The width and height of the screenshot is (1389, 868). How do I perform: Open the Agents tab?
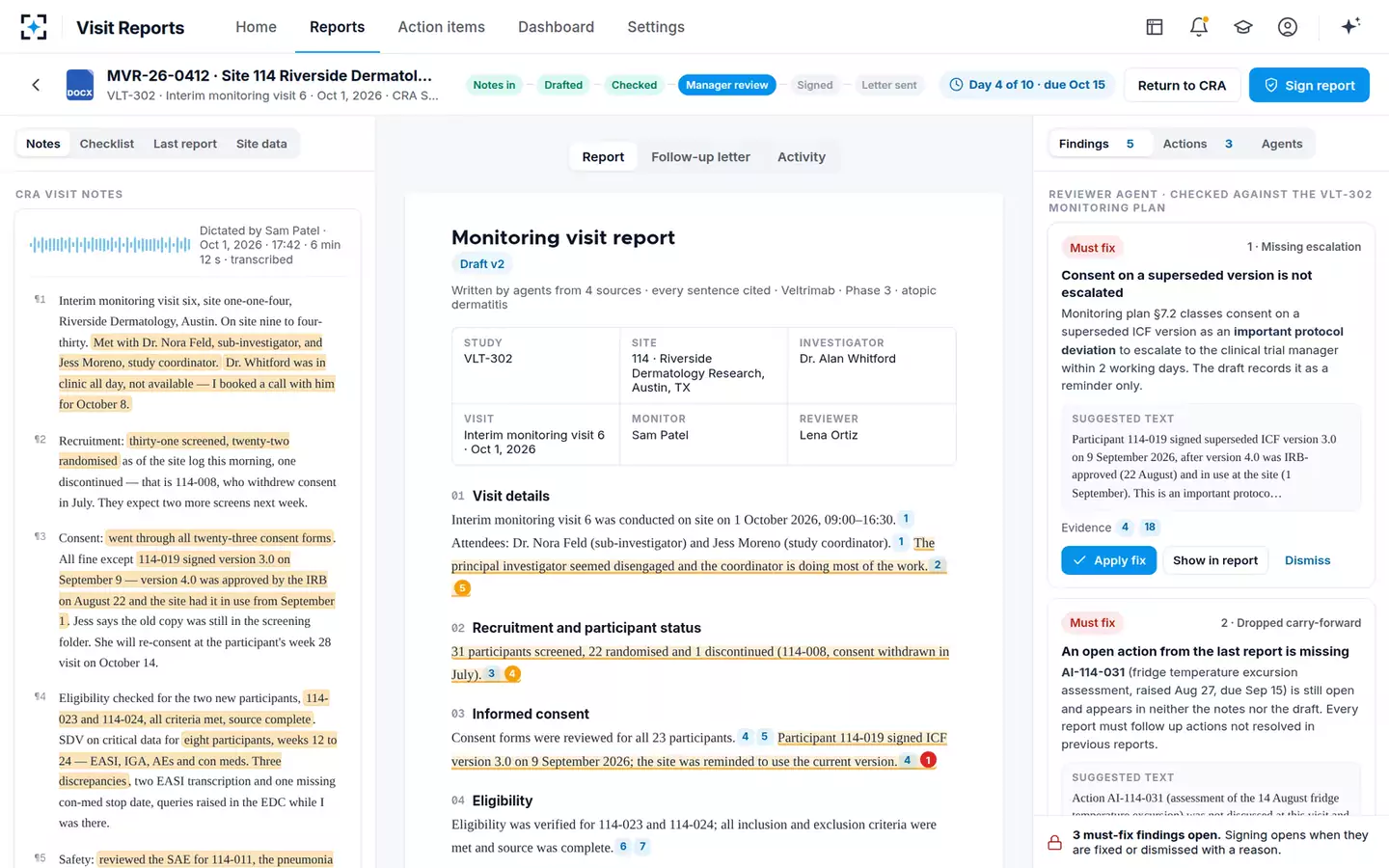click(x=1282, y=144)
